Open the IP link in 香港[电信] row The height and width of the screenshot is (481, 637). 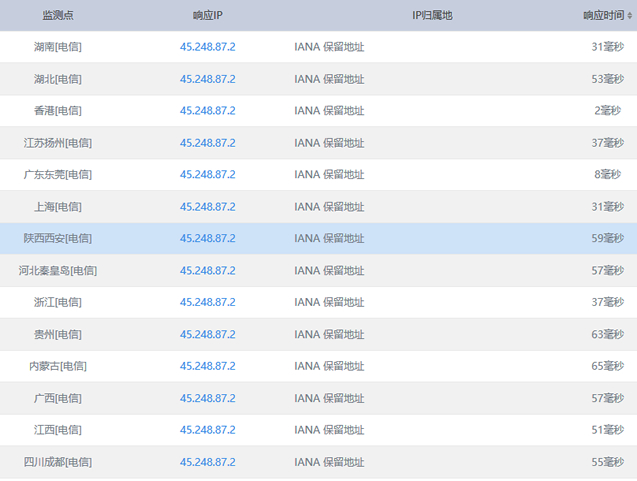[208, 111]
